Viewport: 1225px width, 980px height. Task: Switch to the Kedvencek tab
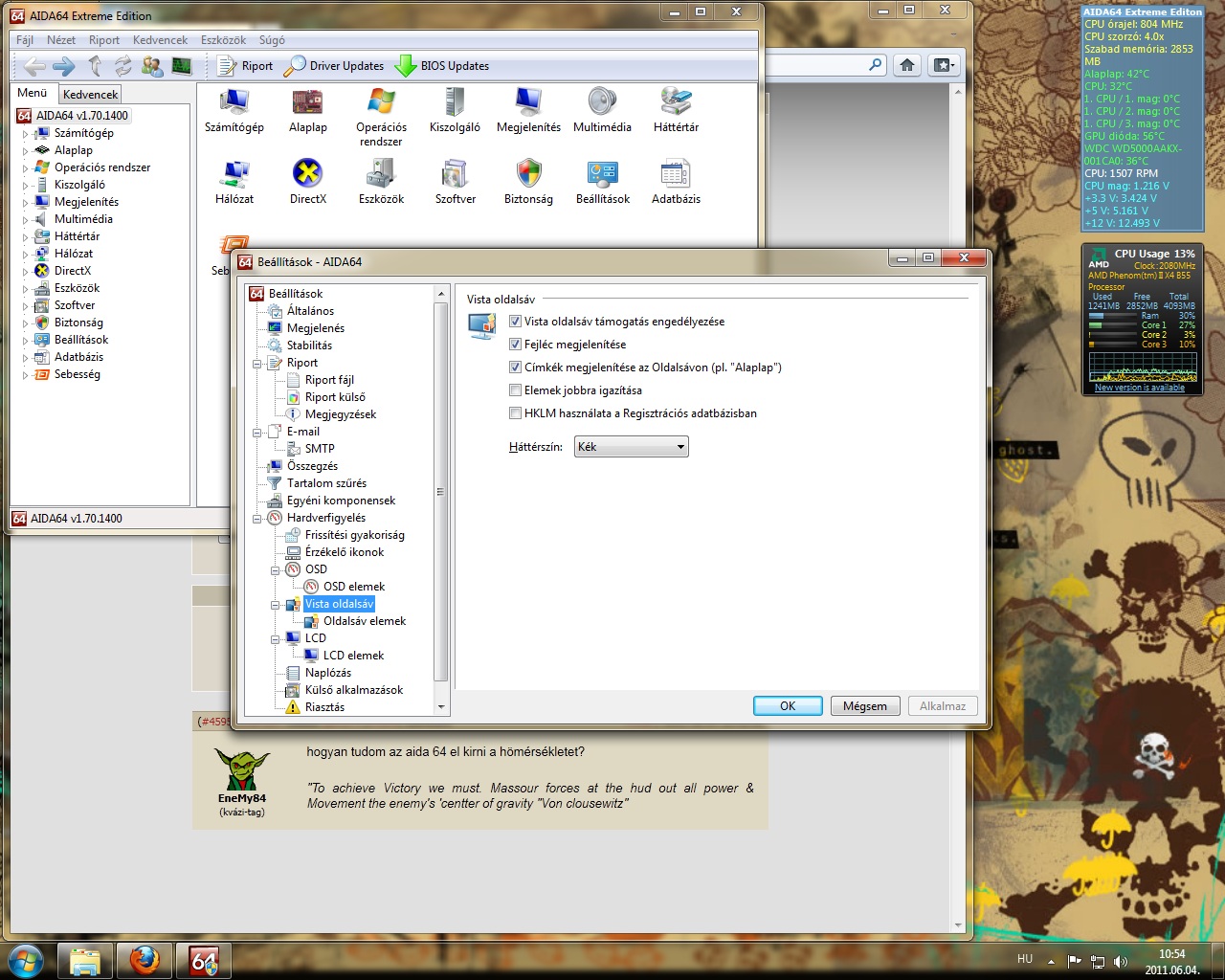pyautogui.click(x=90, y=94)
